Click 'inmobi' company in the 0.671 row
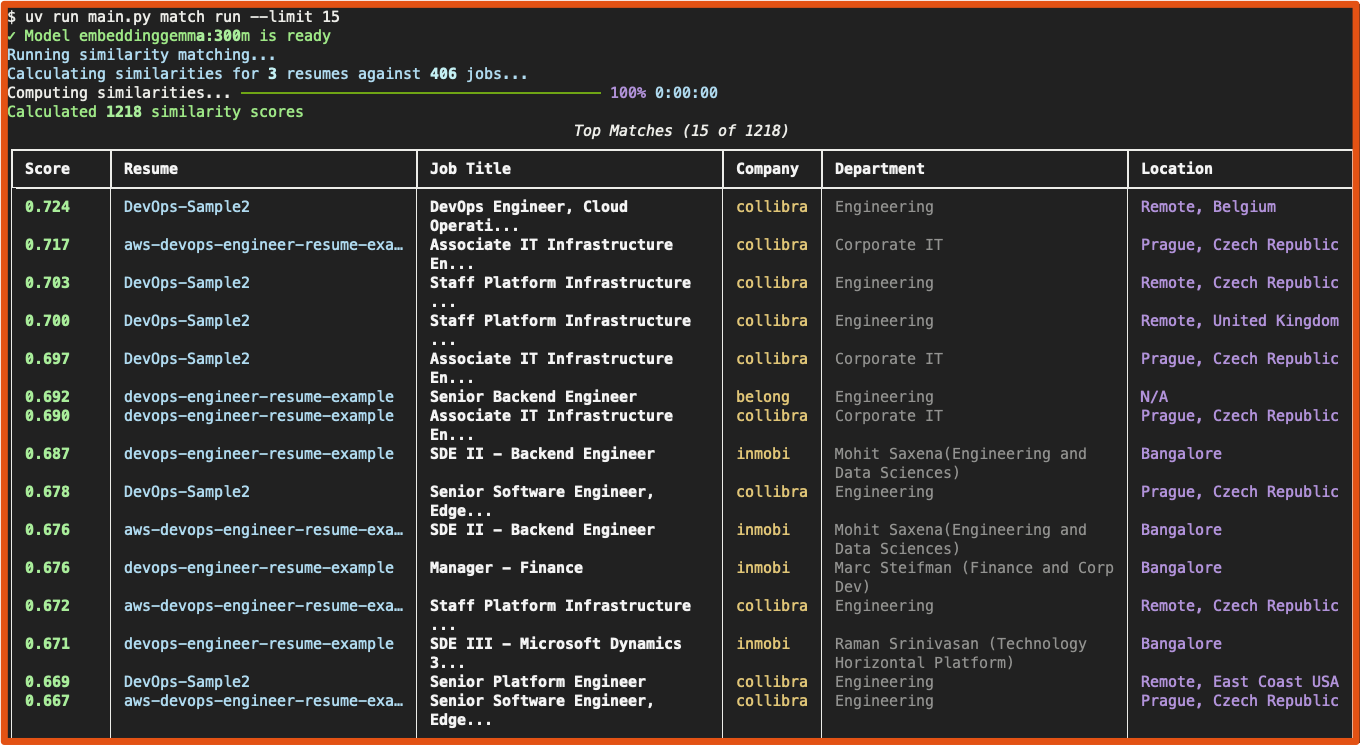This screenshot has width=1360, height=745. [x=763, y=644]
